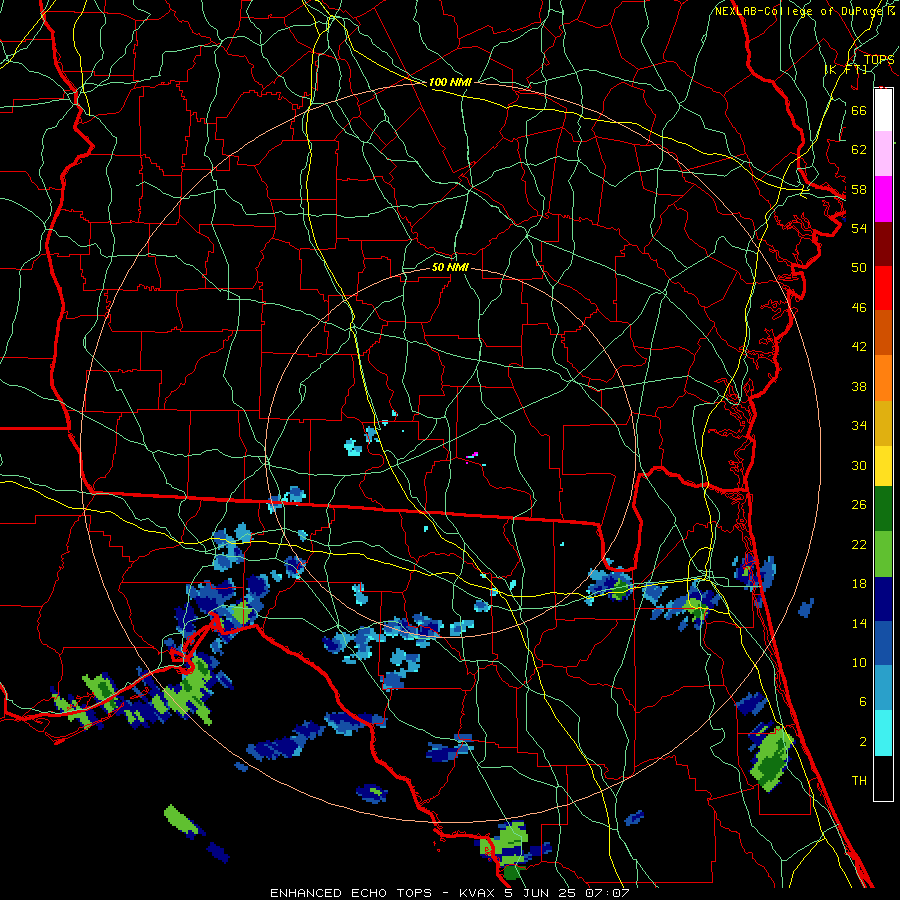Click the "2" legend value
Viewport: 900px width, 900px height.
tap(862, 742)
